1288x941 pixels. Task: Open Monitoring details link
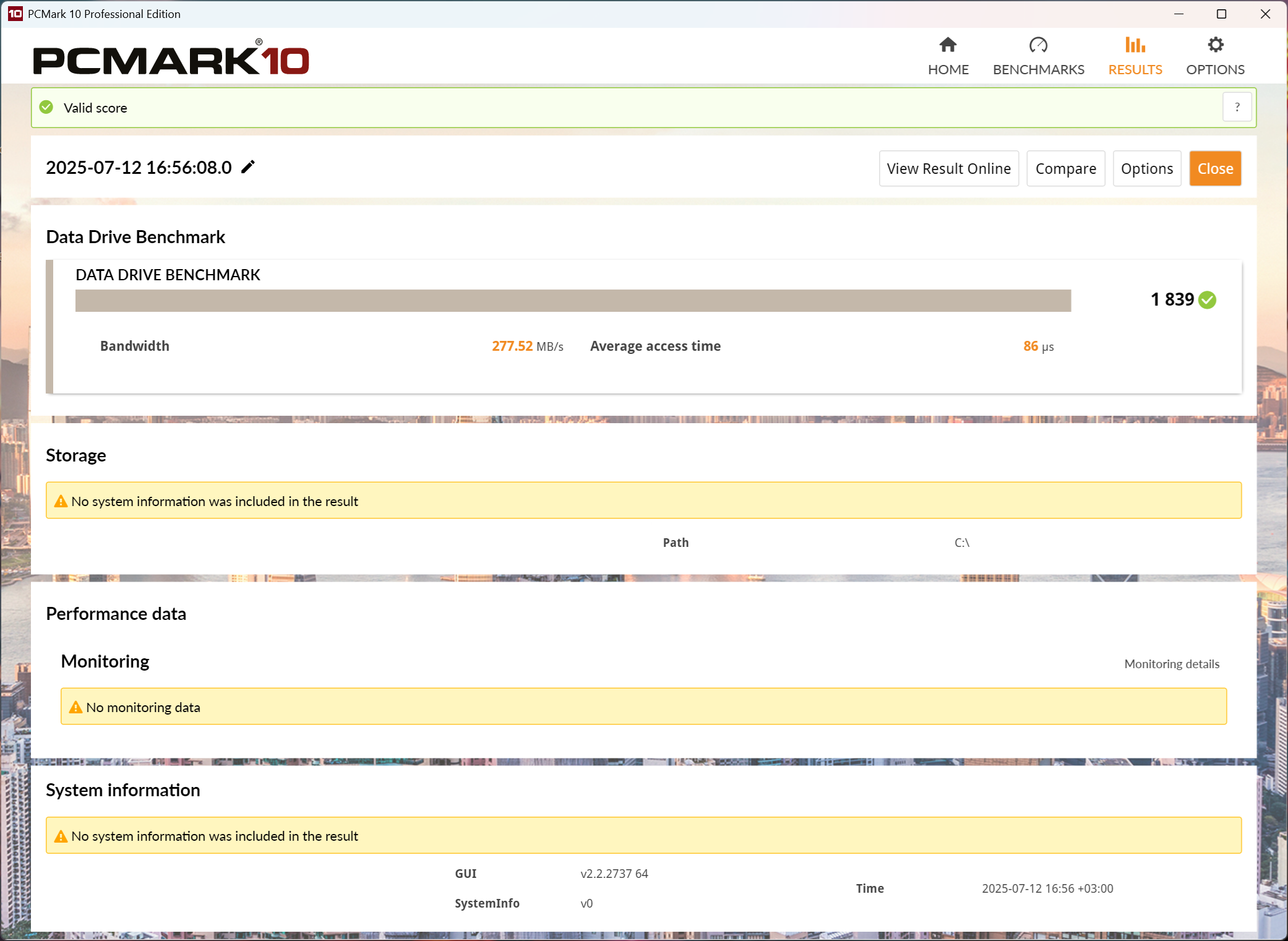point(1171,664)
